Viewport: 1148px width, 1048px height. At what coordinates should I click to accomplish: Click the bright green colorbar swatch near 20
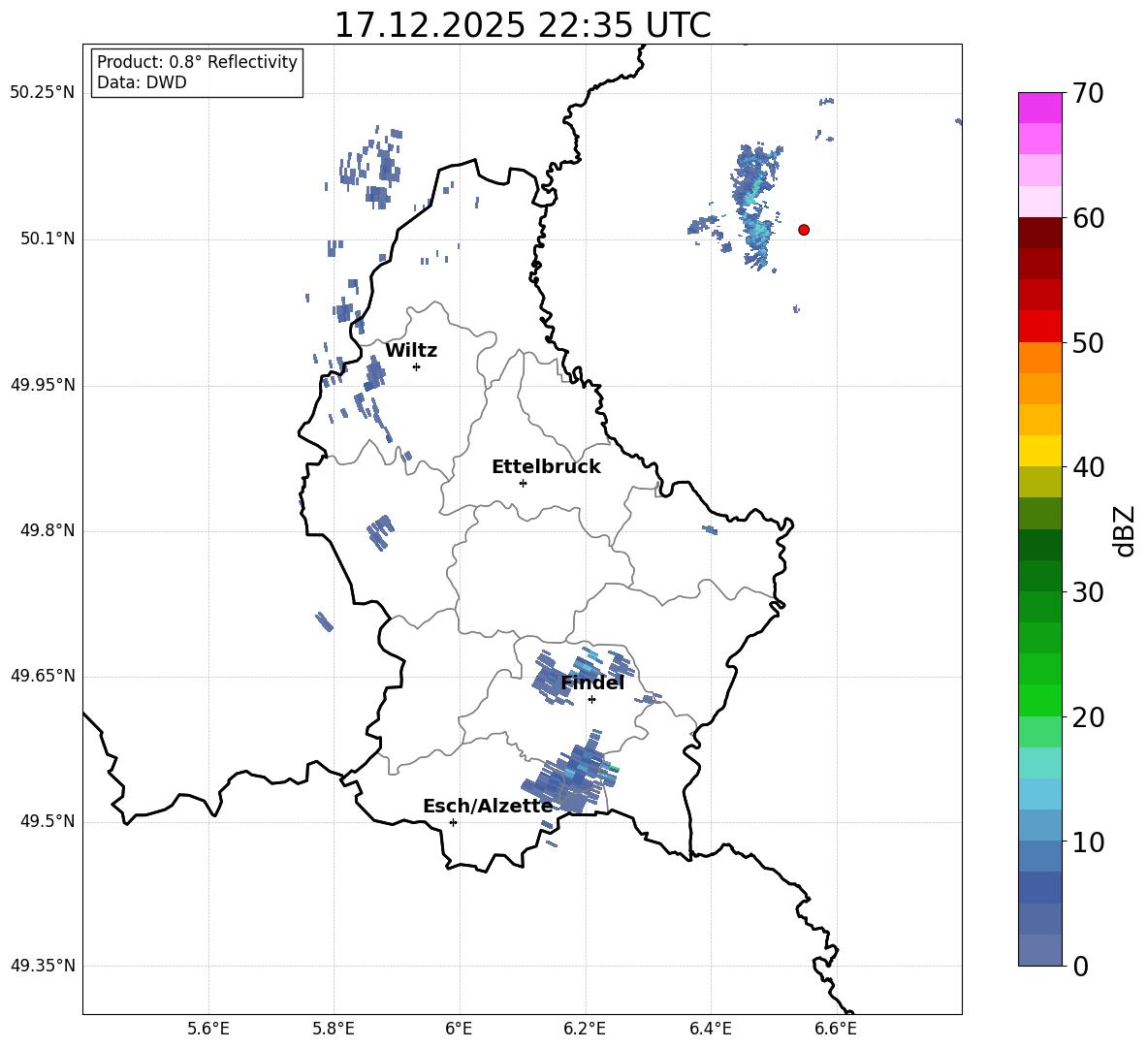click(1039, 700)
